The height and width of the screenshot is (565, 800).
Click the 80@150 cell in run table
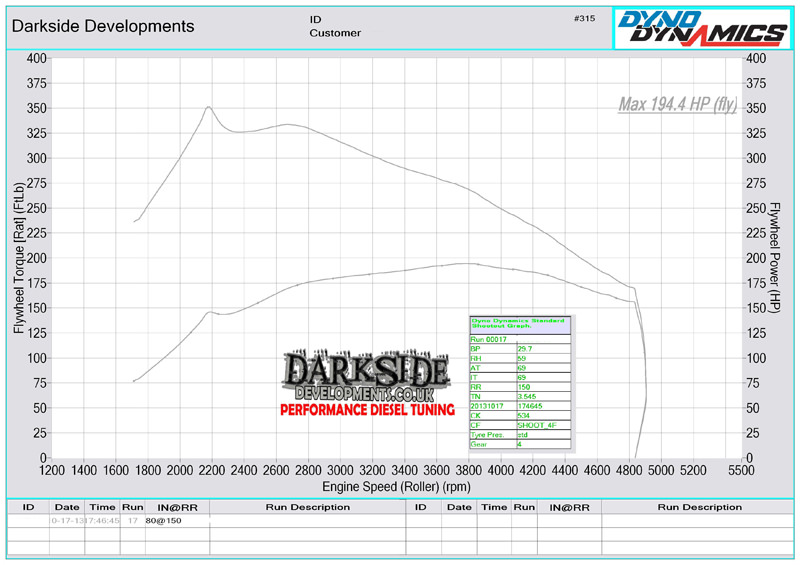point(163,521)
